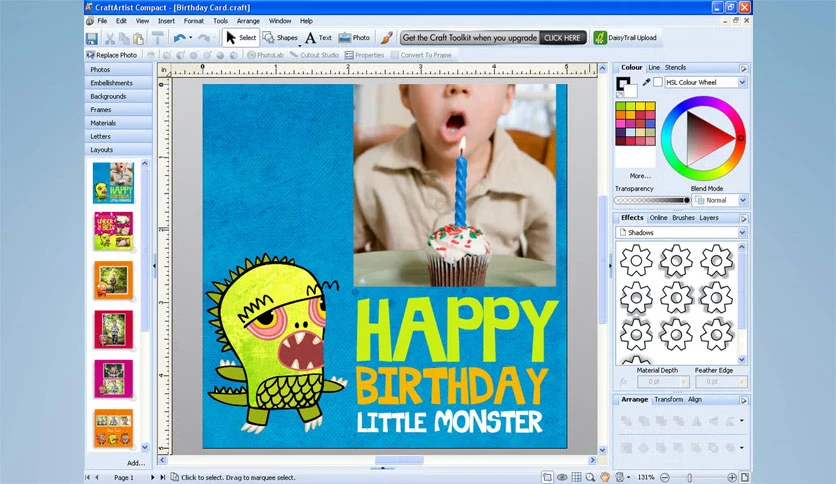Click the fit page icon next to zoom in
836x484 pixels.
coord(745,477)
